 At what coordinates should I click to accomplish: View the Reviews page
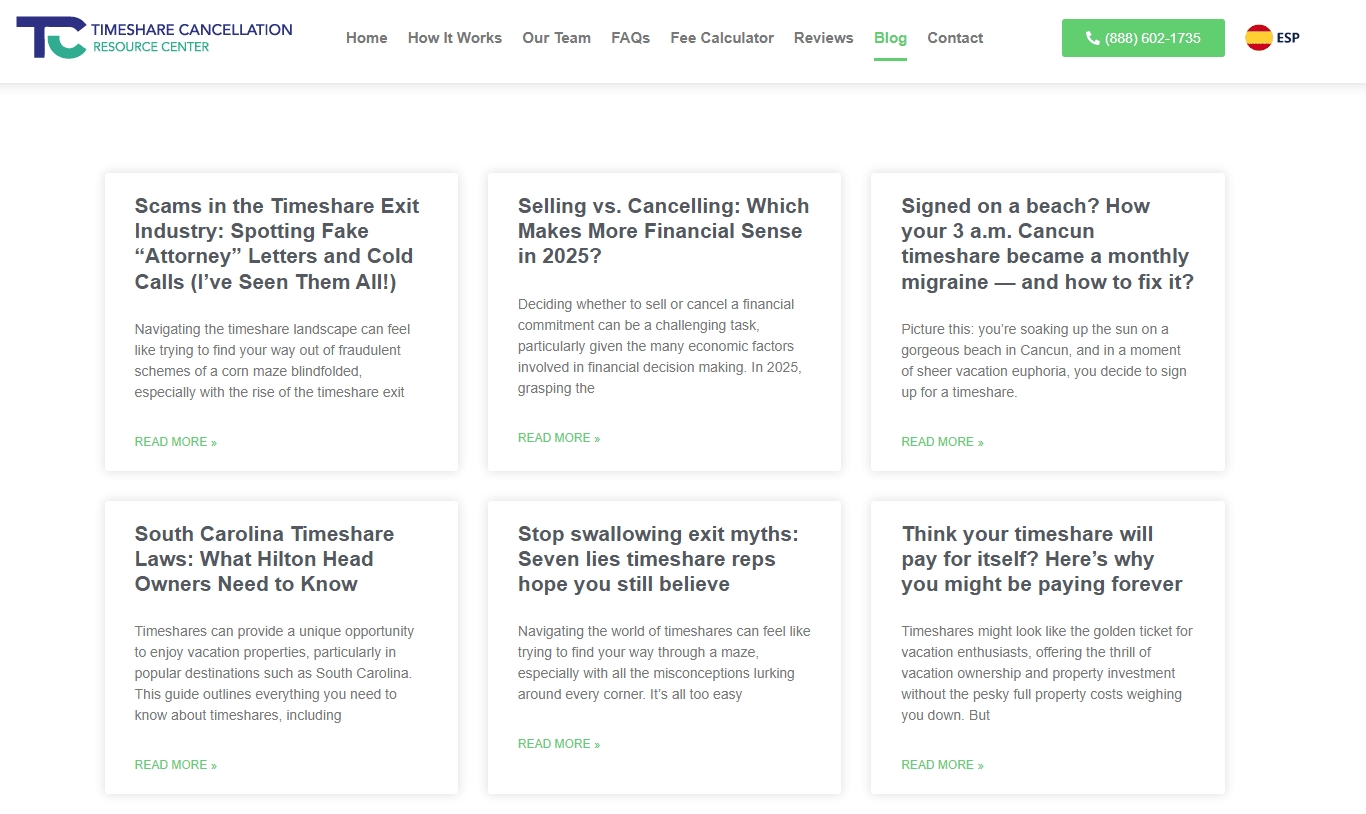[x=823, y=38]
